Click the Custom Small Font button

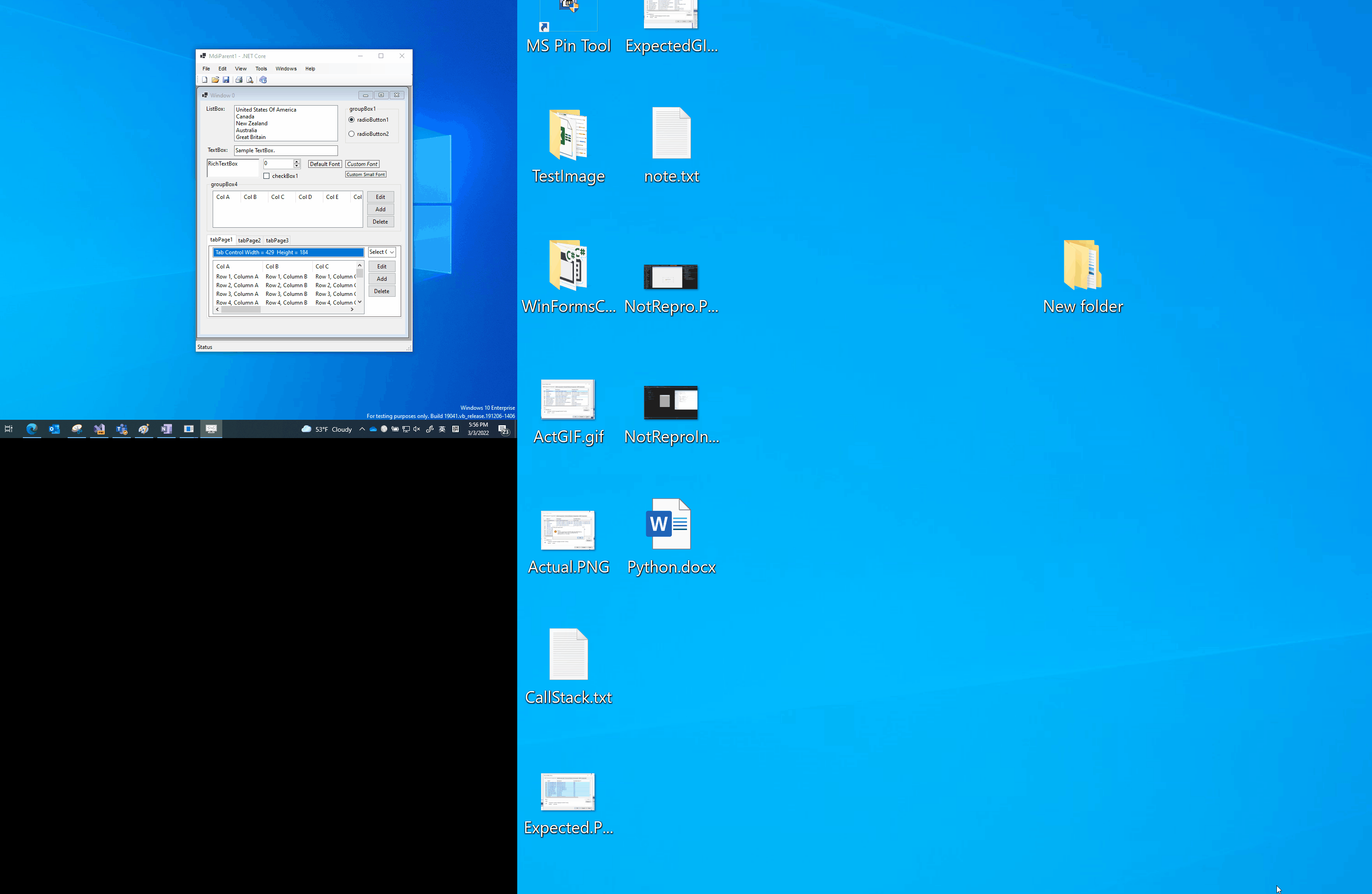point(365,175)
